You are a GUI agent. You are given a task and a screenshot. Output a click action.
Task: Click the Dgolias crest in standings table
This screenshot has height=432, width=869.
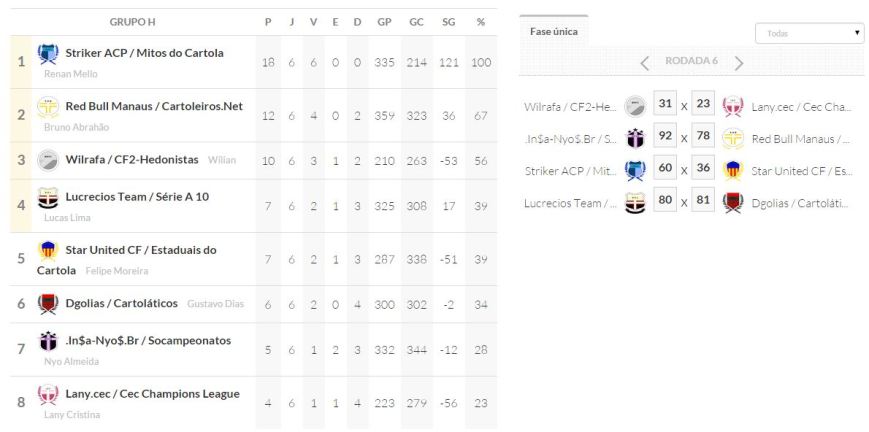(48, 303)
